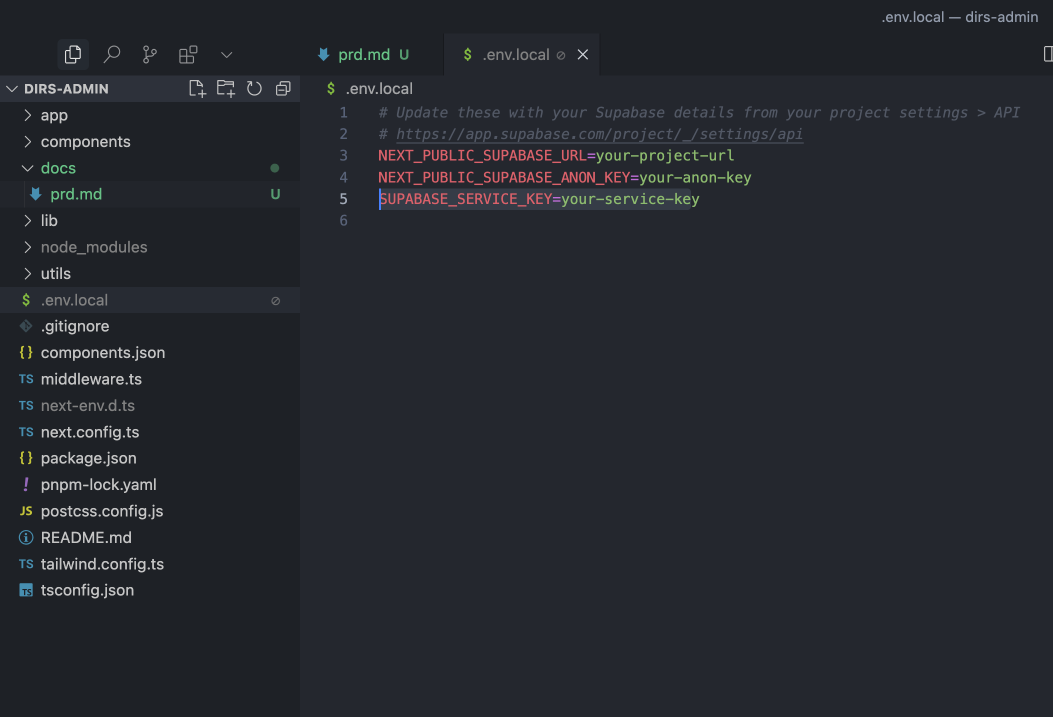1053x717 pixels.
Task: Collapse all folders in explorer
Action: pyautogui.click(x=283, y=89)
